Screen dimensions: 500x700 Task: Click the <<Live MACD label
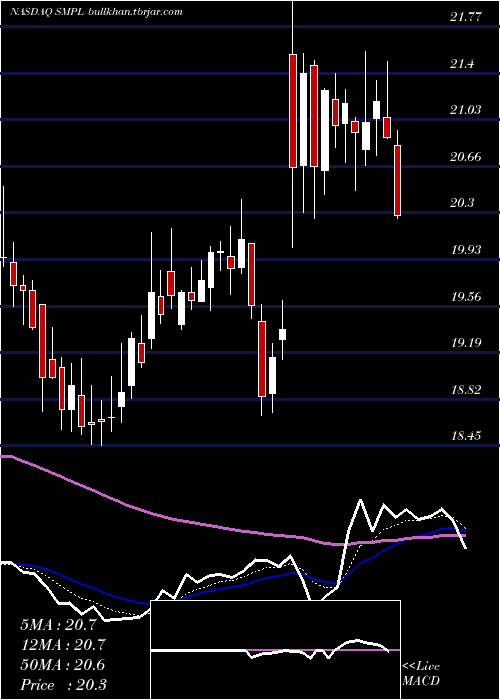[421, 674]
